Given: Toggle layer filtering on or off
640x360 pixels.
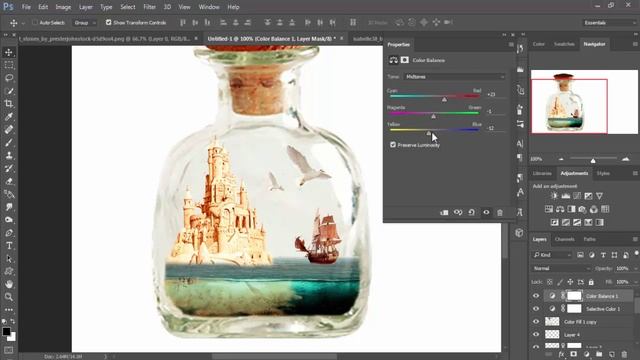Looking at the screenshot, I should pyautogui.click(x=636, y=253).
